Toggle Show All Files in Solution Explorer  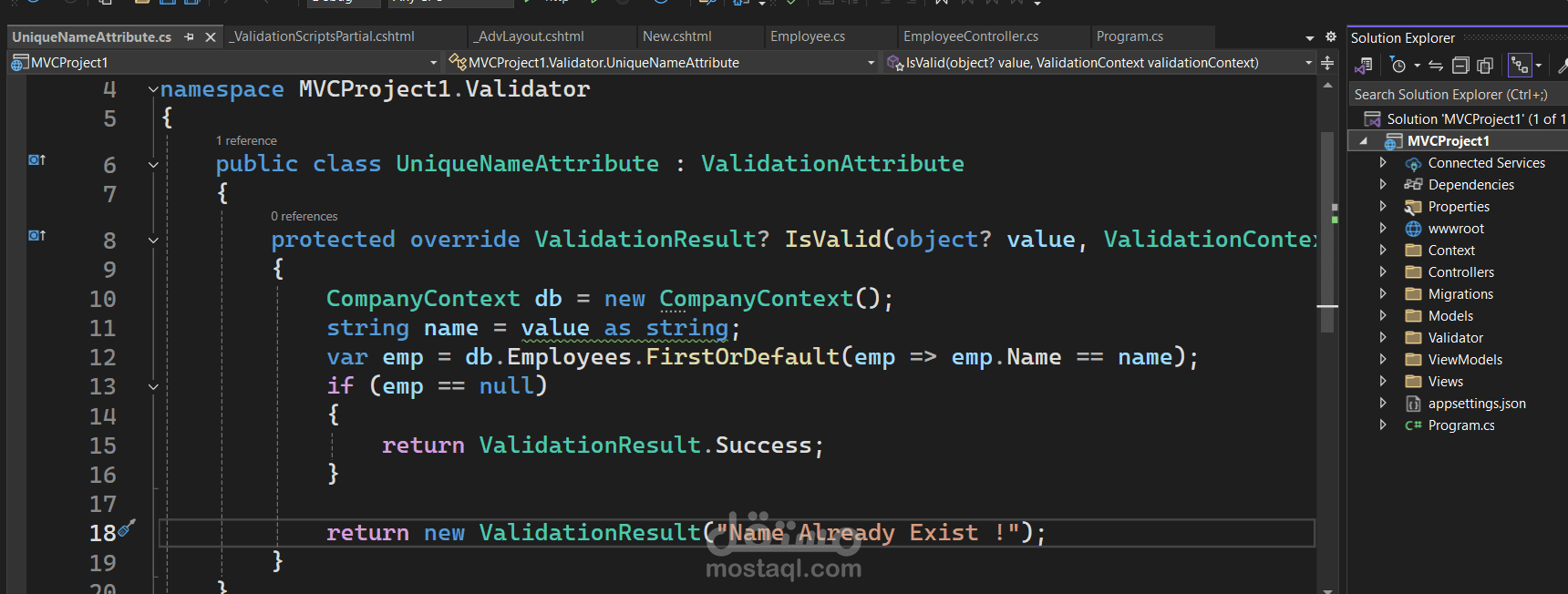click(1485, 66)
